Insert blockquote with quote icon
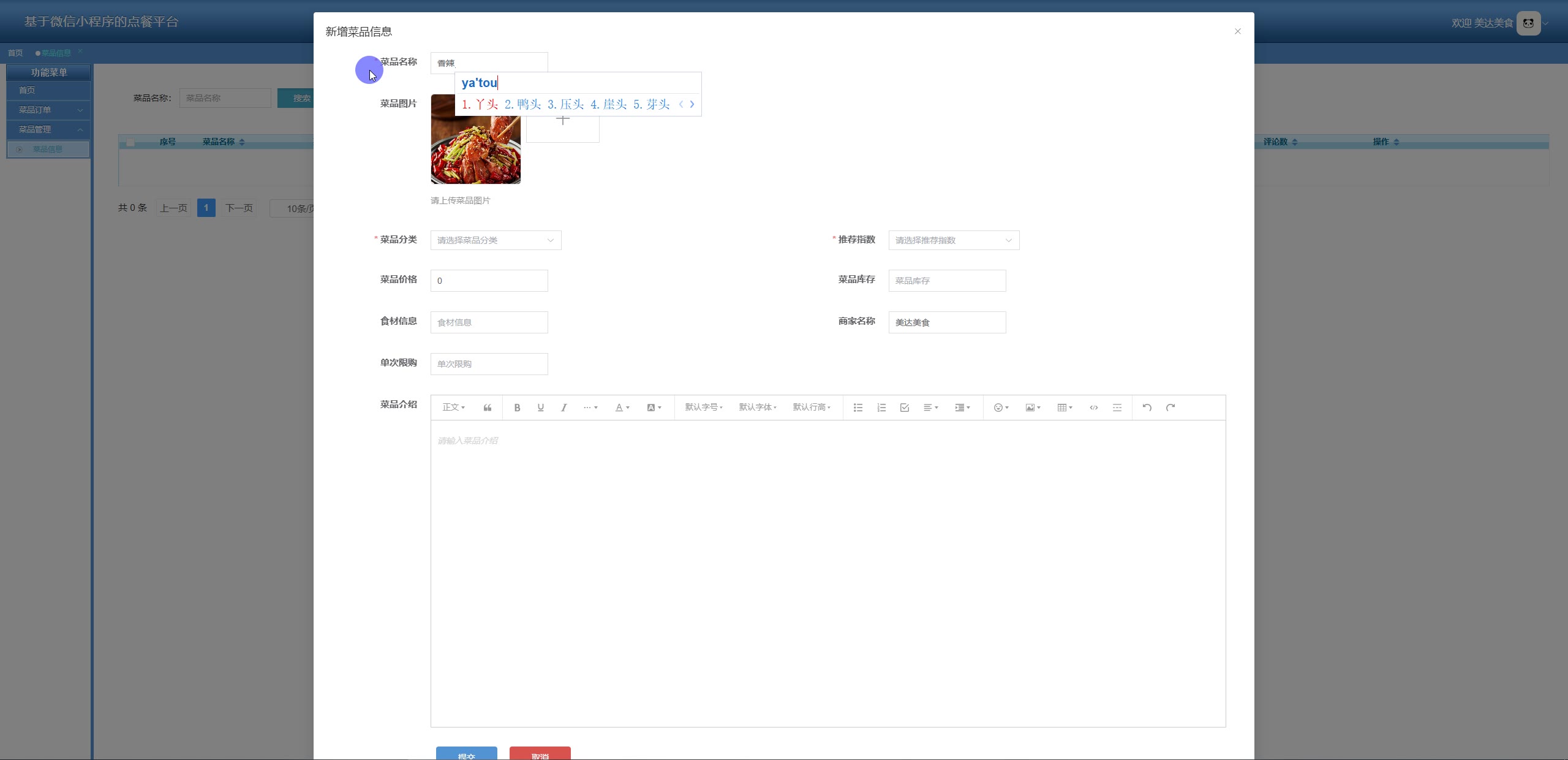 [488, 408]
